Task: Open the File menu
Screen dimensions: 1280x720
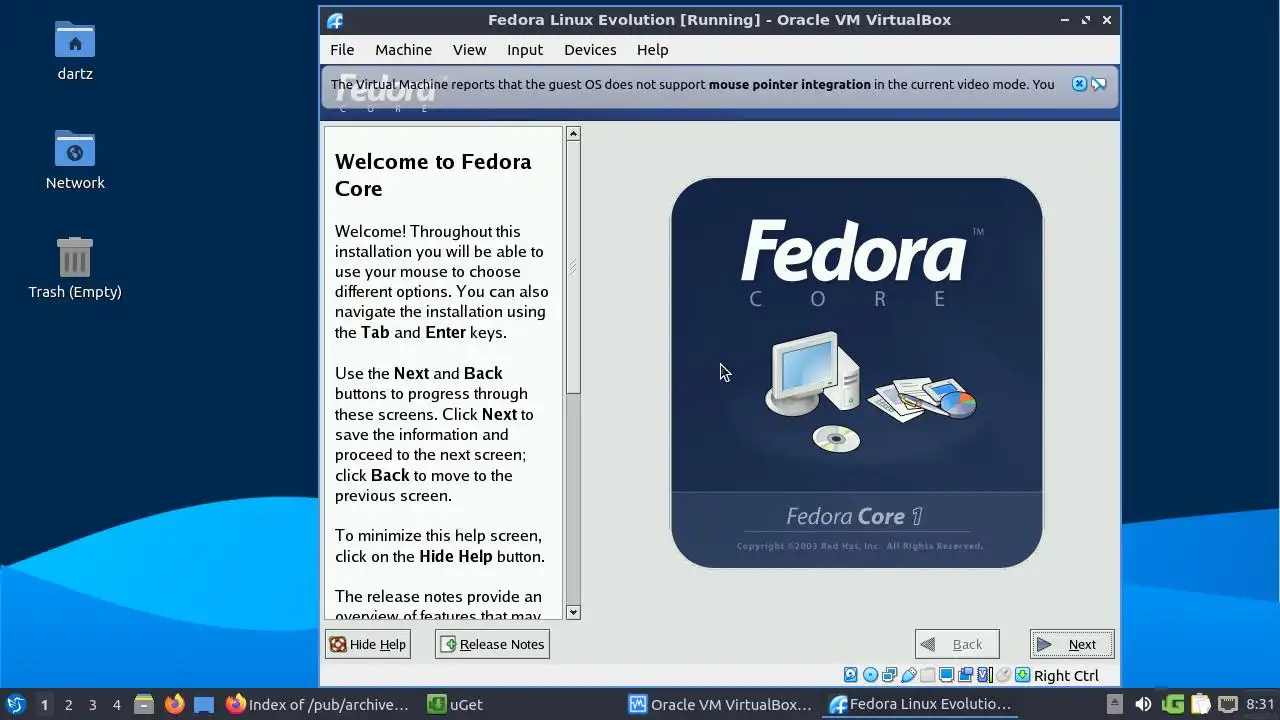Action: 342,50
